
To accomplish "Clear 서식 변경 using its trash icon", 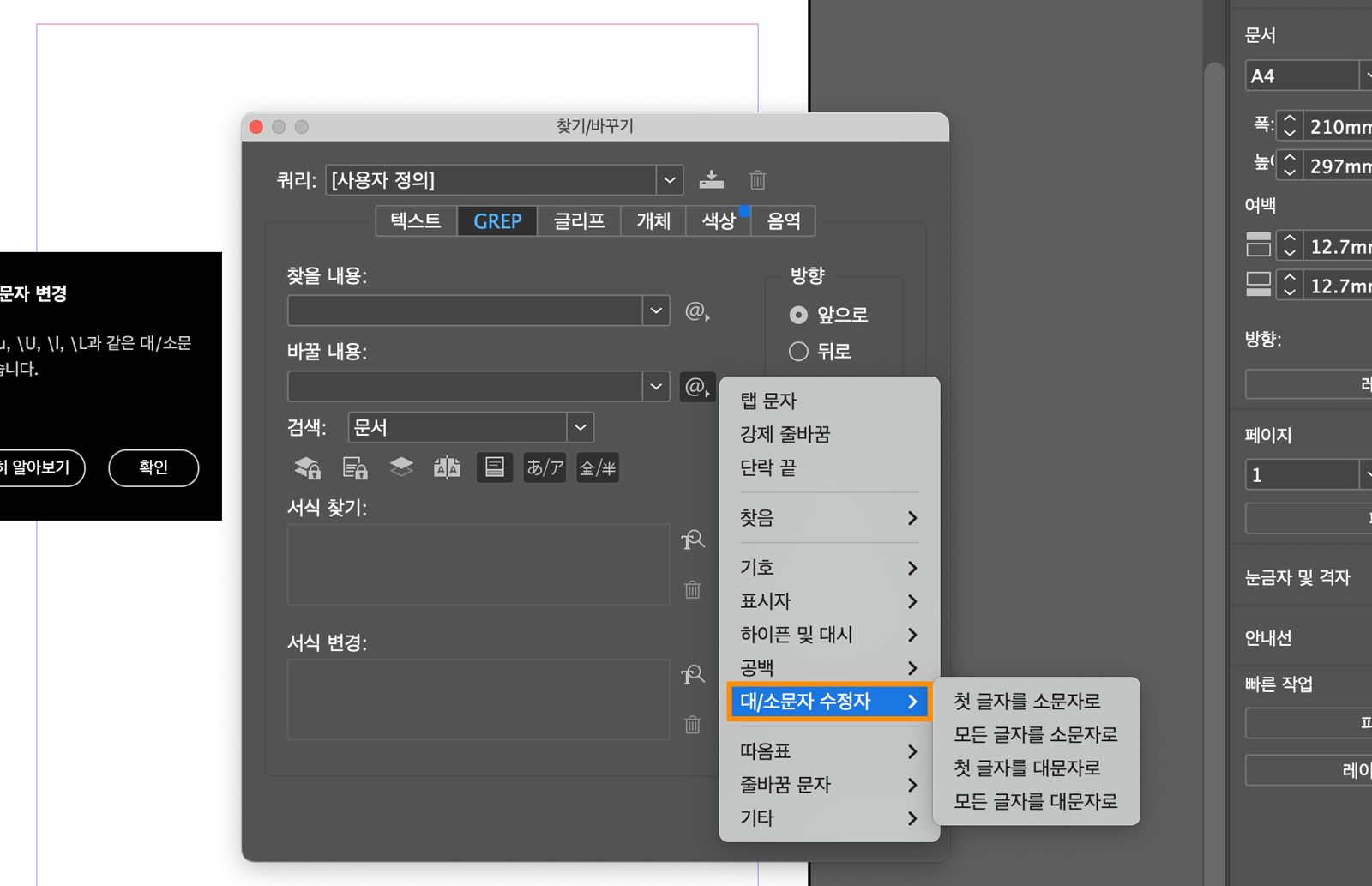I will pos(692,725).
